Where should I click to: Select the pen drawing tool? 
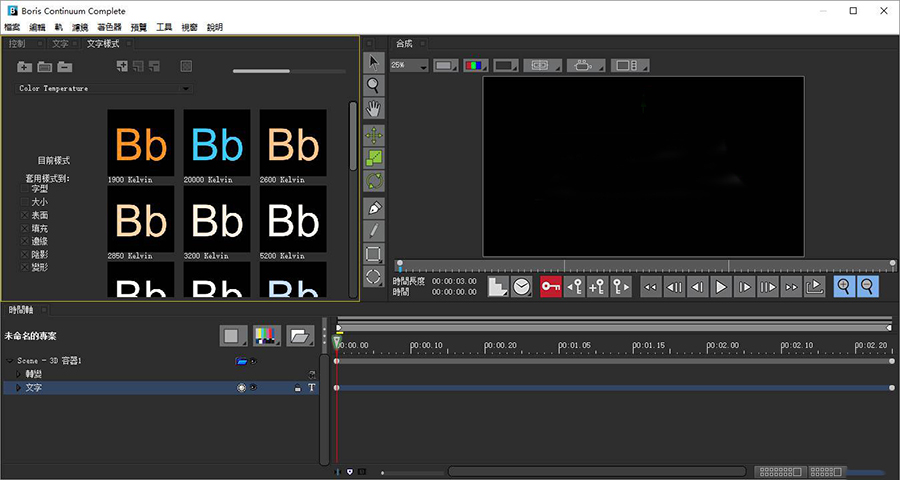pos(374,207)
